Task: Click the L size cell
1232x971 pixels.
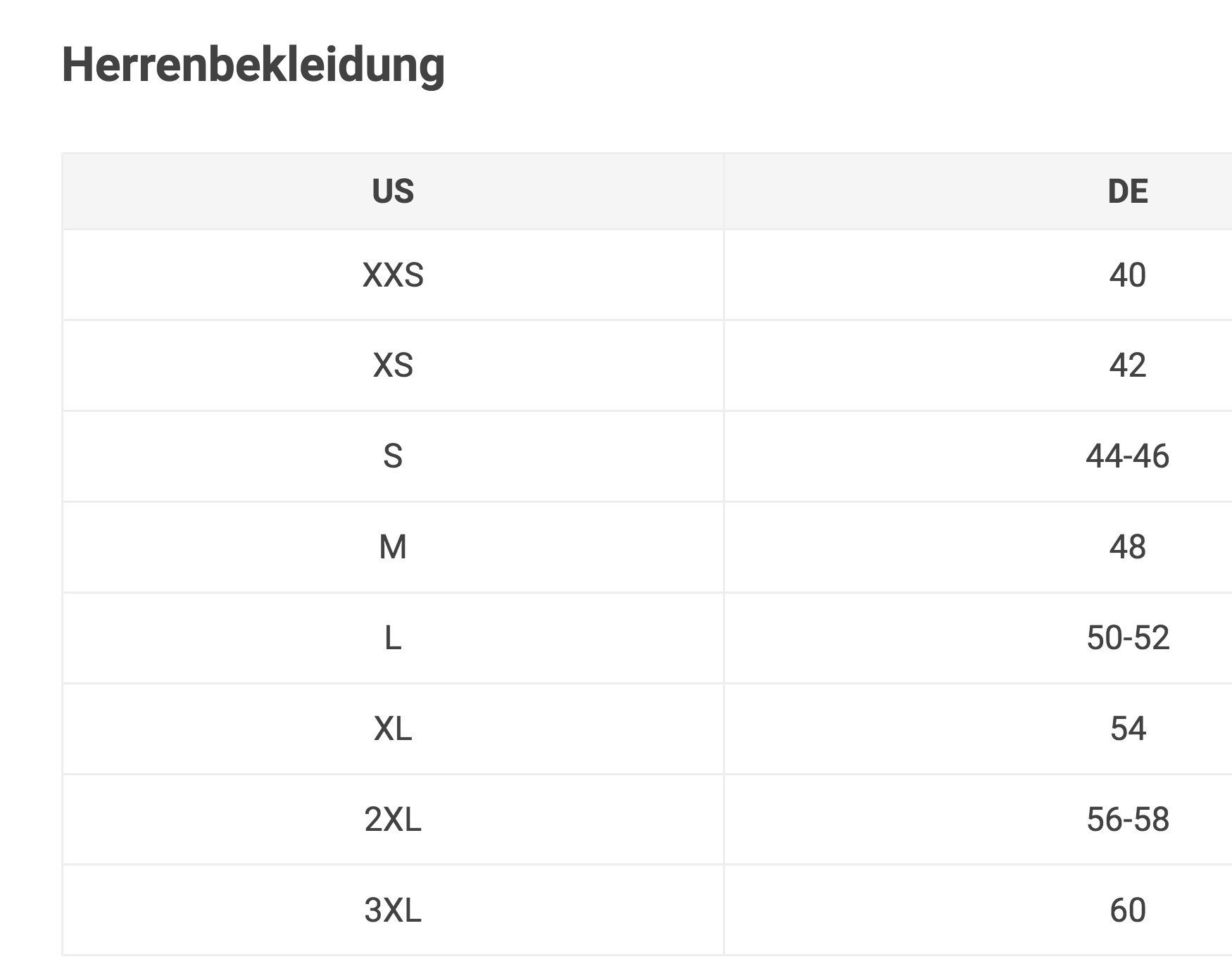Action: click(x=393, y=638)
